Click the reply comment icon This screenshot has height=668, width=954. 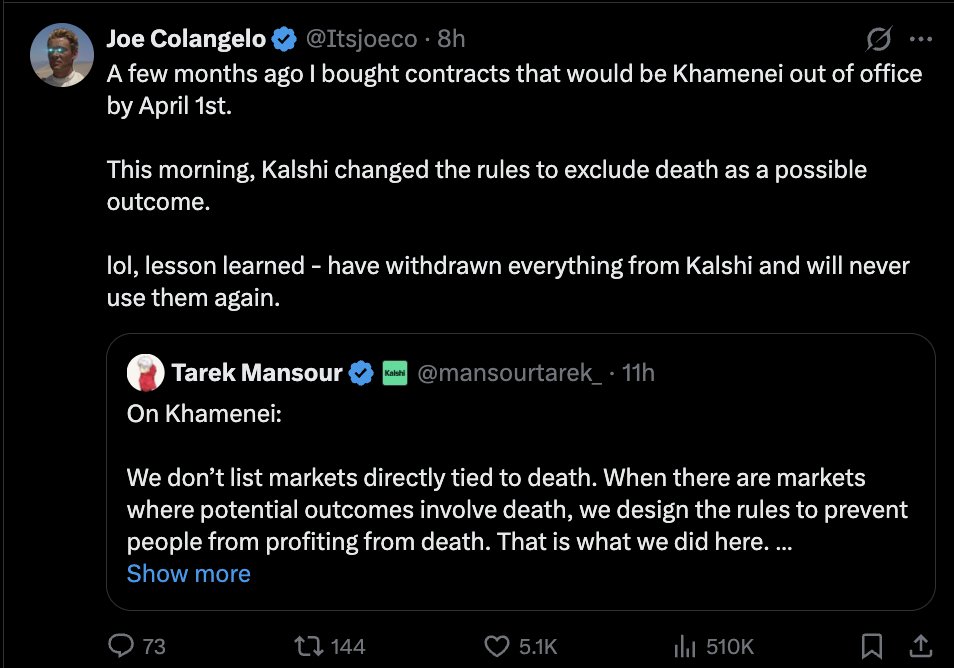(122, 646)
